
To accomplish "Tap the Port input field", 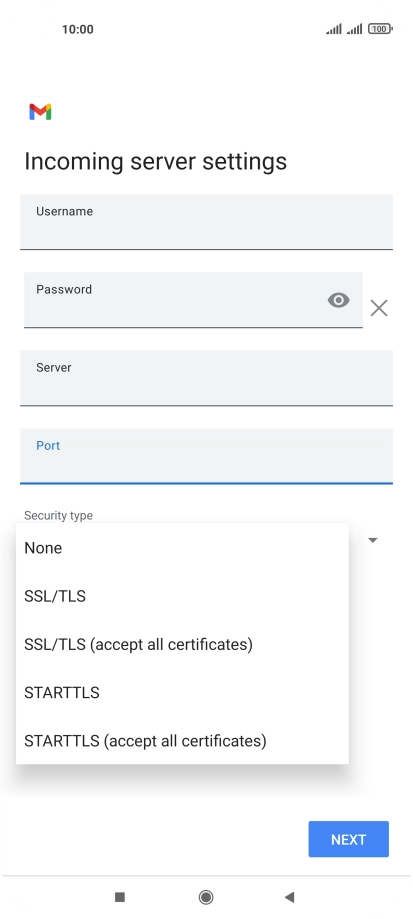I will (206, 456).
